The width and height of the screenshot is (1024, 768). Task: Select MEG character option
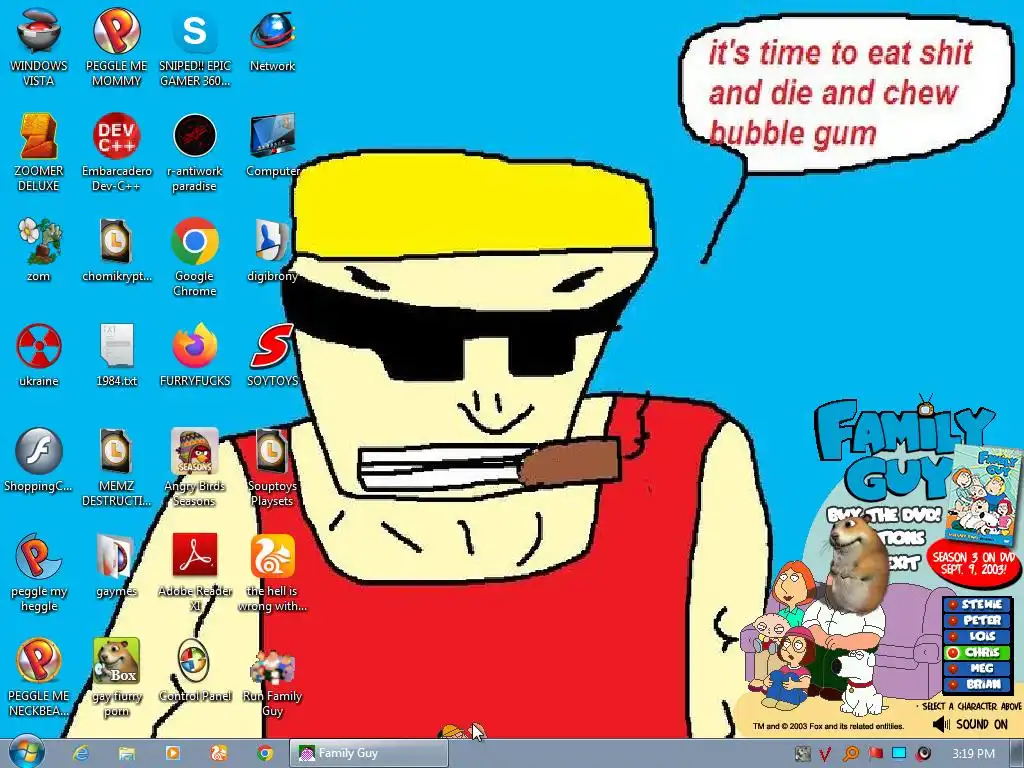(x=976, y=668)
